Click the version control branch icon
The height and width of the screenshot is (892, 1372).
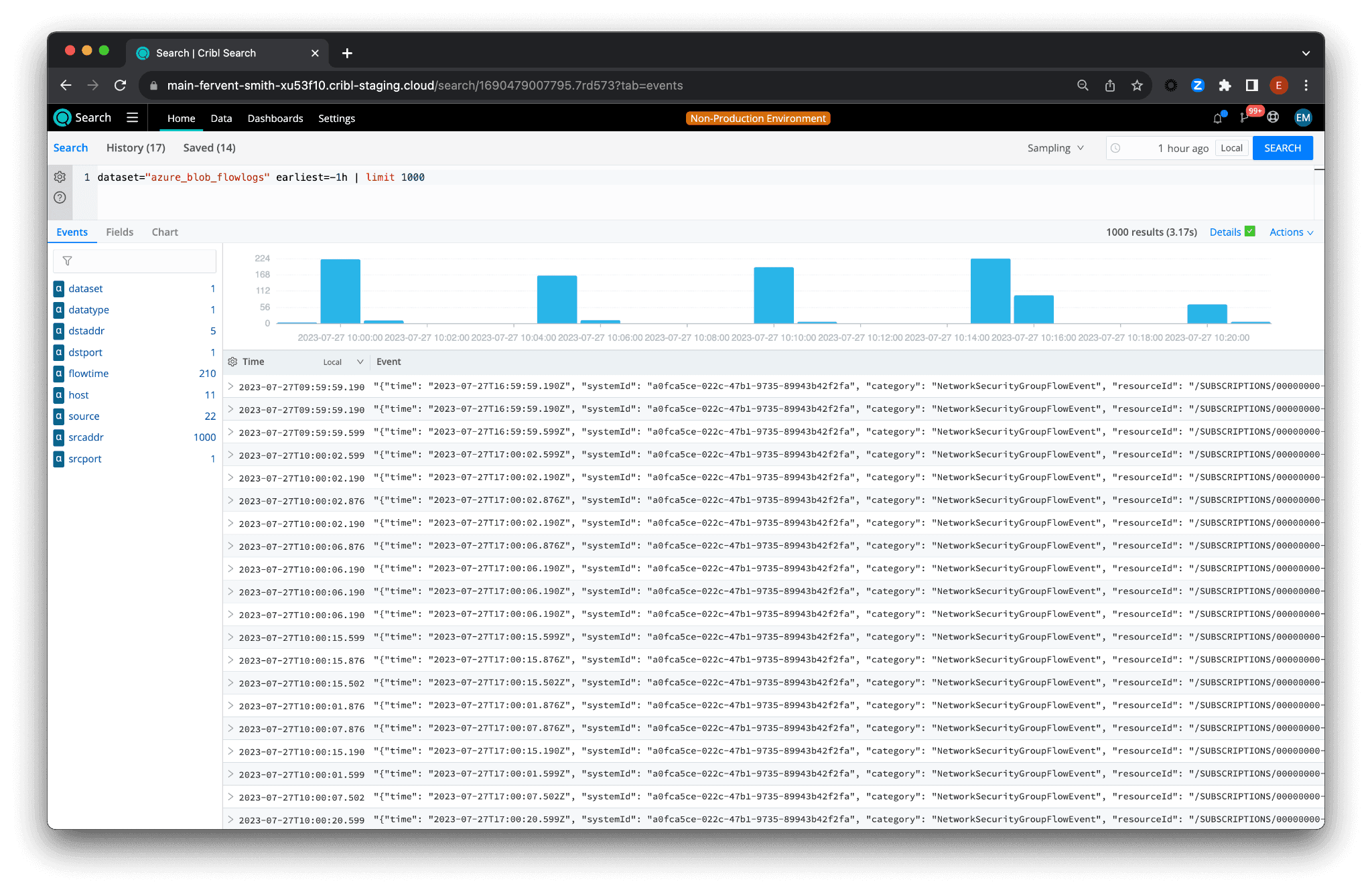click(1244, 118)
